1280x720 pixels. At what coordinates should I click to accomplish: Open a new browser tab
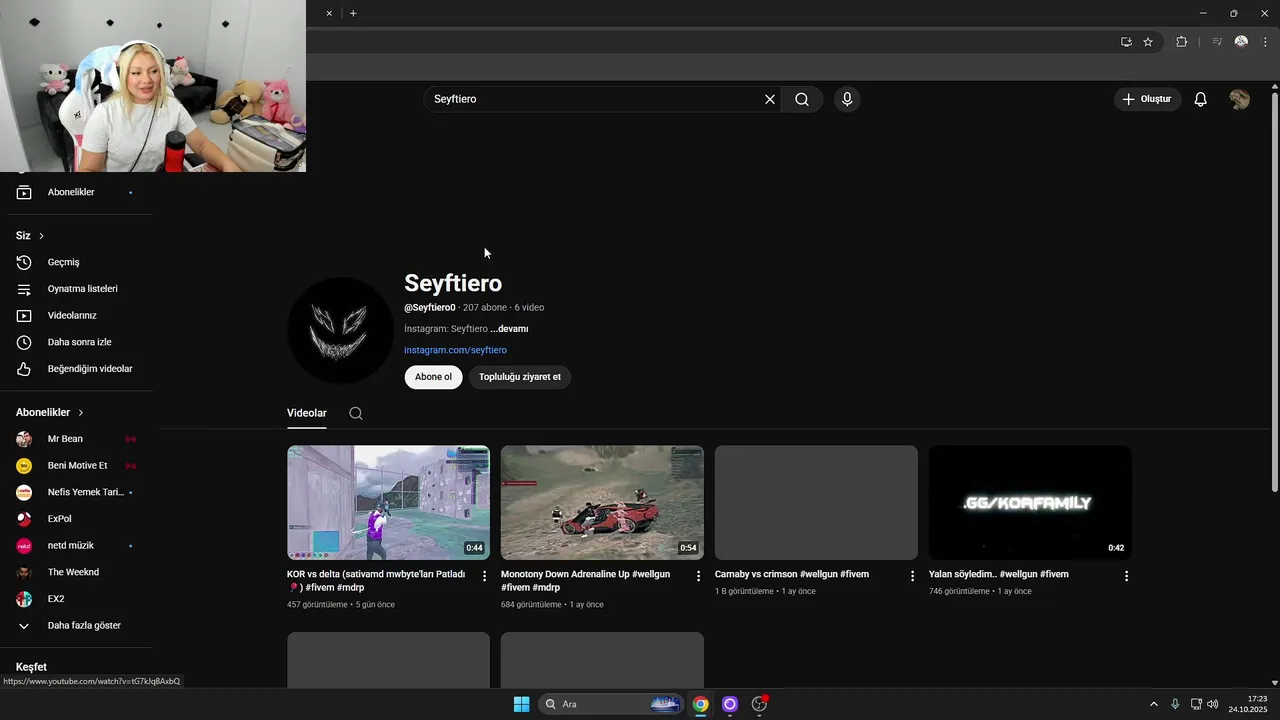pyautogui.click(x=353, y=13)
